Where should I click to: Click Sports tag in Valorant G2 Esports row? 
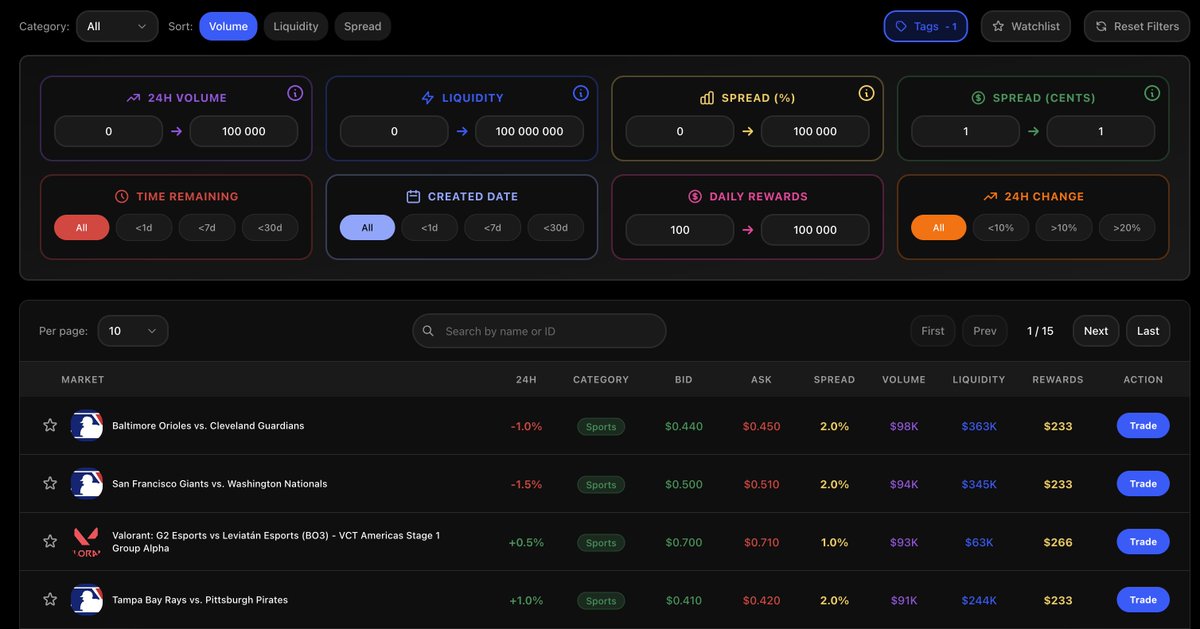[x=601, y=543]
